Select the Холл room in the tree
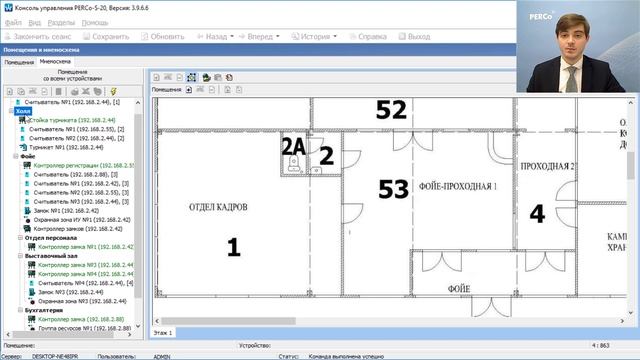Image resolution: width=640 pixels, height=360 pixels. (23, 111)
